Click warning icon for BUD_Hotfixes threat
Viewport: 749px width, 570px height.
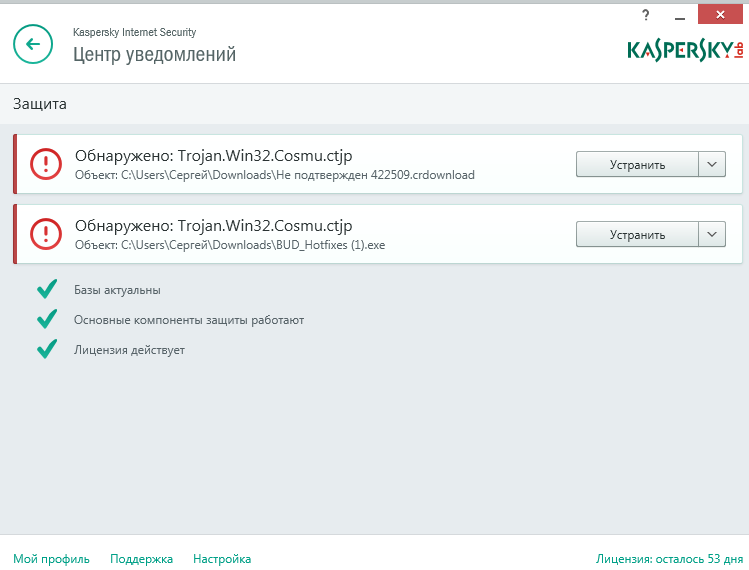pos(46,234)
